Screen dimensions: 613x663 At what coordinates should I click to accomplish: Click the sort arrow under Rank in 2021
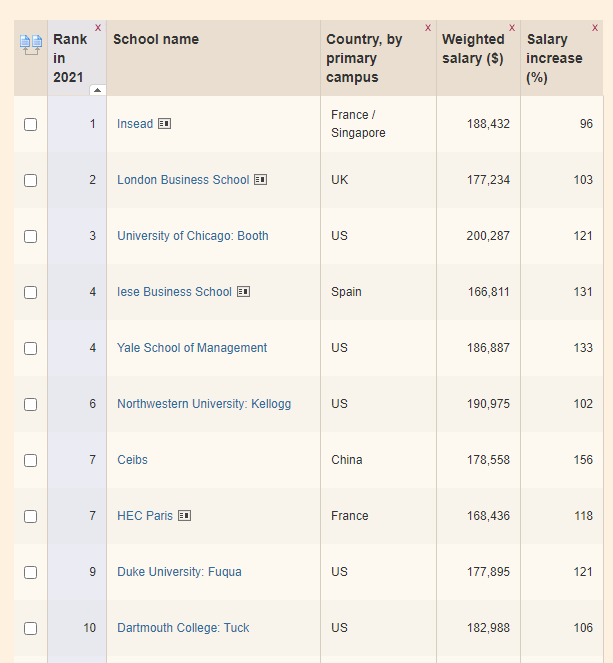click(98, 90)
